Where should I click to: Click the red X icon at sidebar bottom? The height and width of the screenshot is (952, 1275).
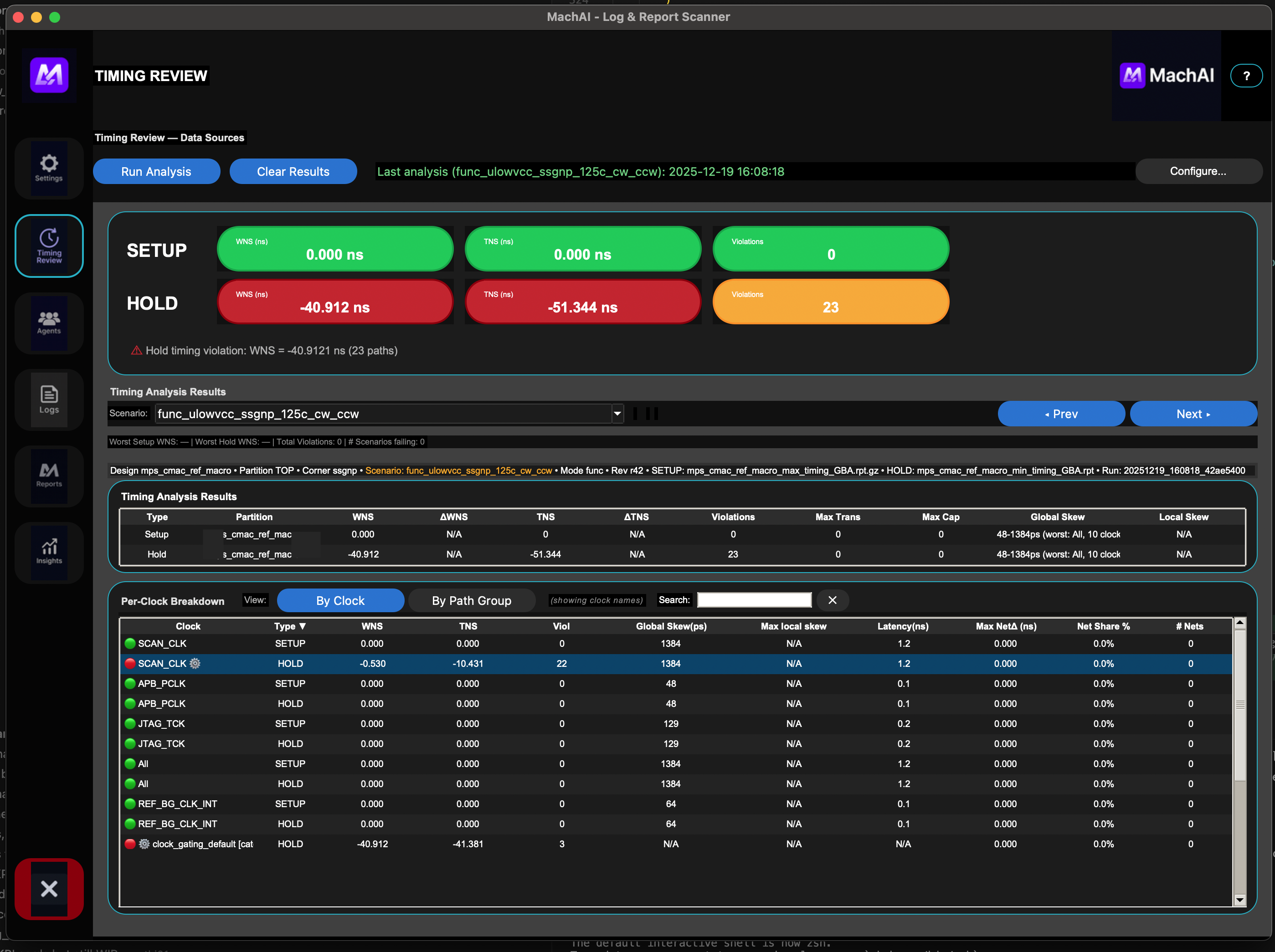point(49,889)
